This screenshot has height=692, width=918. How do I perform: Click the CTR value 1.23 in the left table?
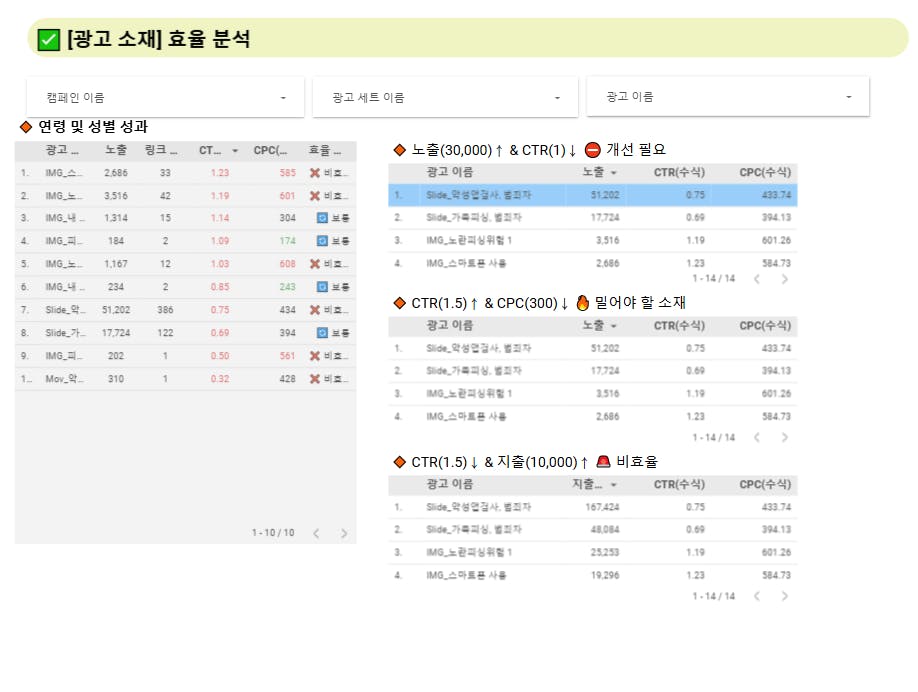coord(220,173)
